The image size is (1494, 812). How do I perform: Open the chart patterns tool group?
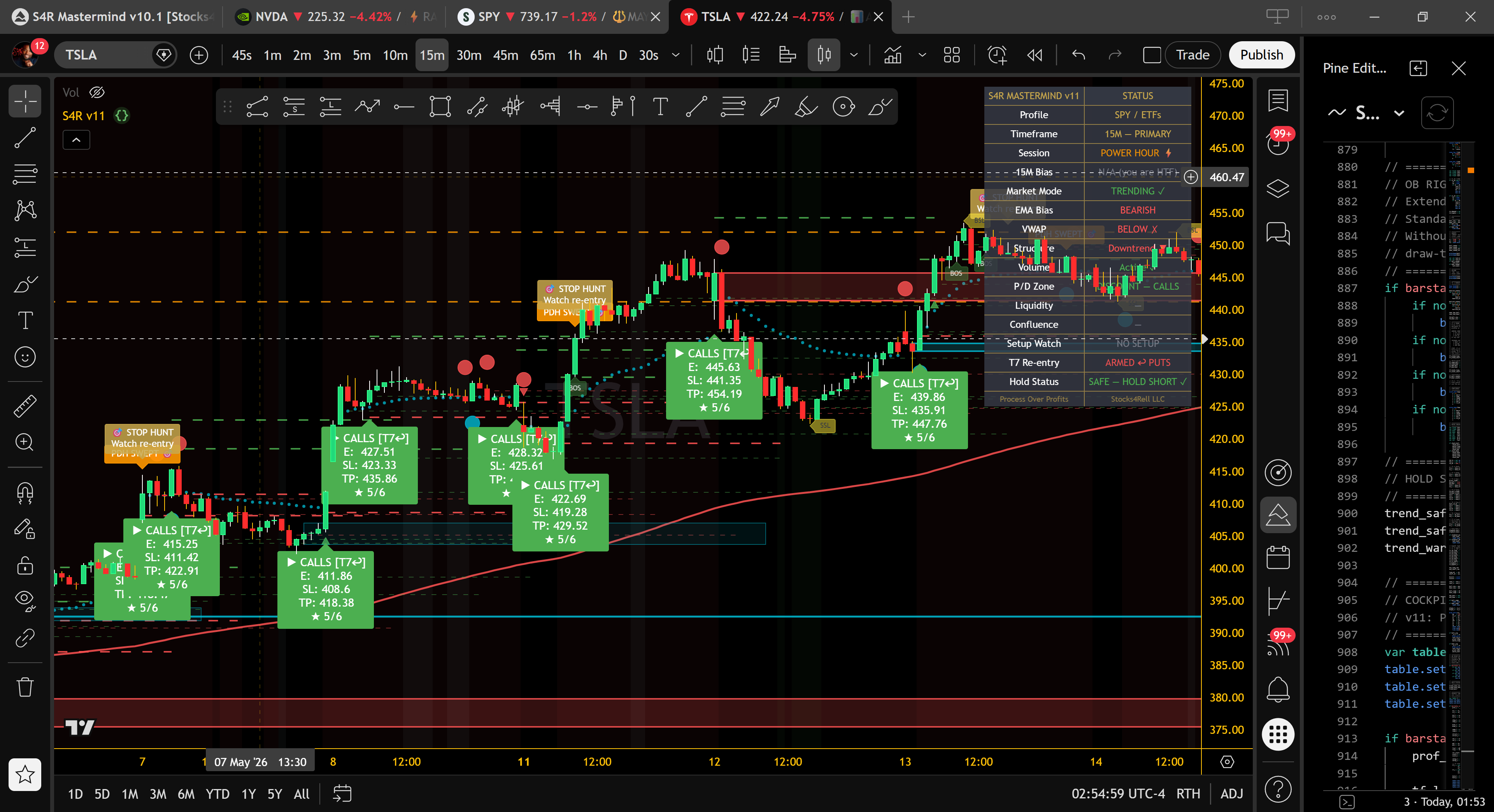25,210
